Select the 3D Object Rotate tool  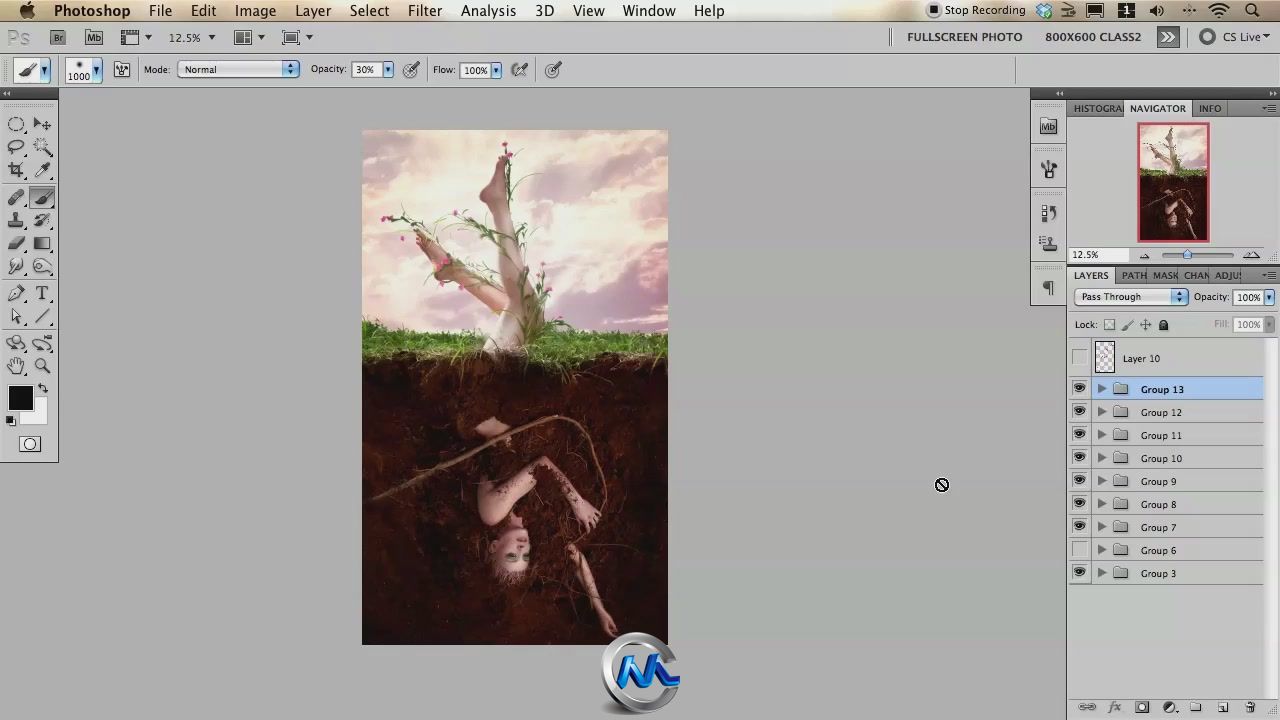[17, 343]
